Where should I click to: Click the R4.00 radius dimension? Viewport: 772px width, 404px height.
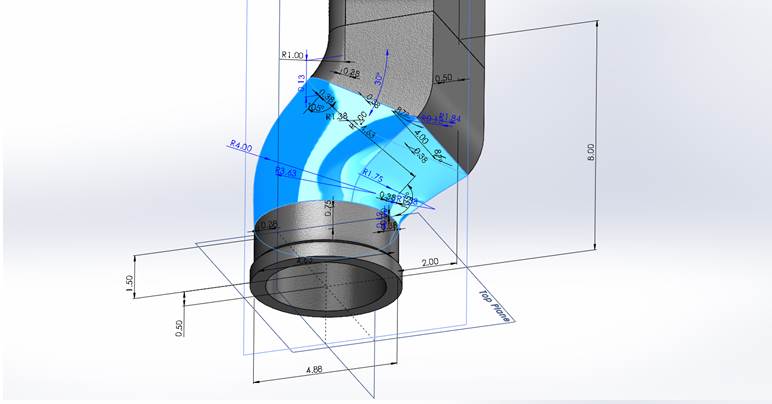[x=241, y=146]
